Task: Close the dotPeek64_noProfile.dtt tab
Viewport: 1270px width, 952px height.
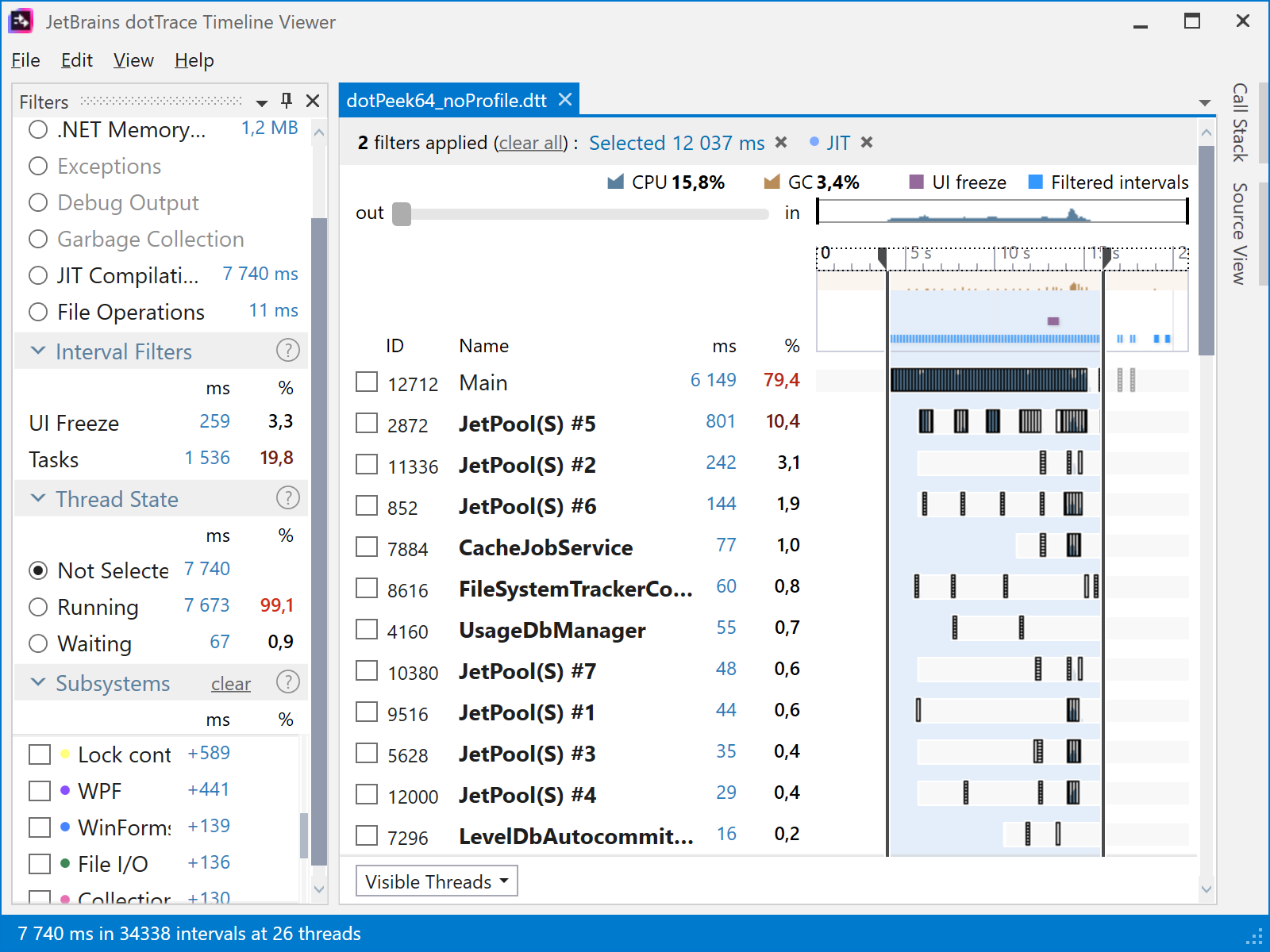Action: pos(565,100)
